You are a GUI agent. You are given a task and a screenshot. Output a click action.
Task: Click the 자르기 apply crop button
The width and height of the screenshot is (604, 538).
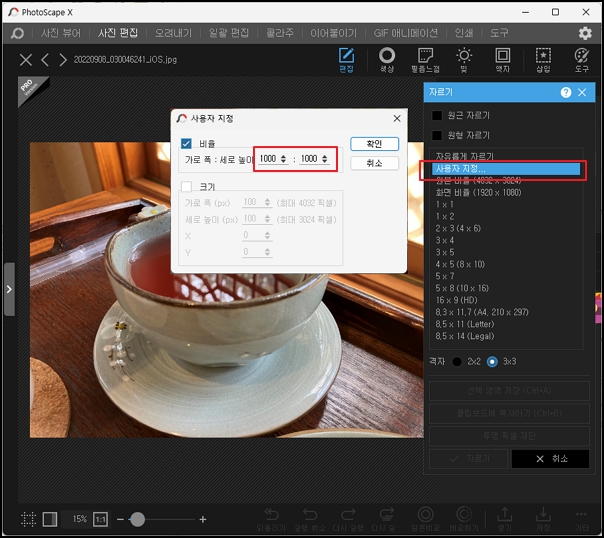click(469, 459)
